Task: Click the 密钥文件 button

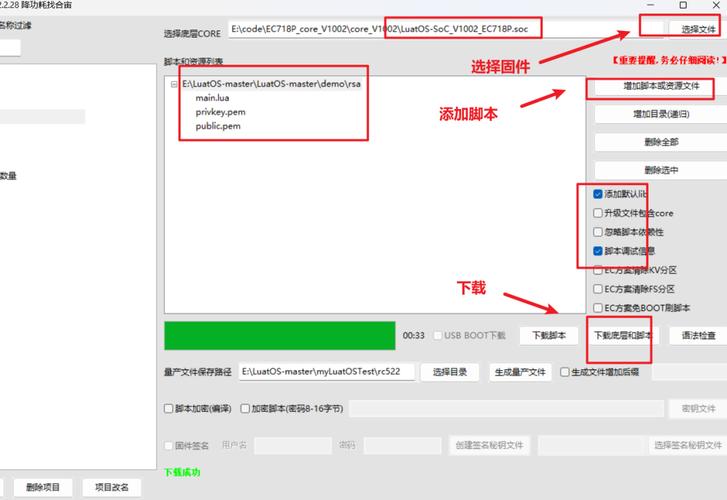Action: [698, 409]
